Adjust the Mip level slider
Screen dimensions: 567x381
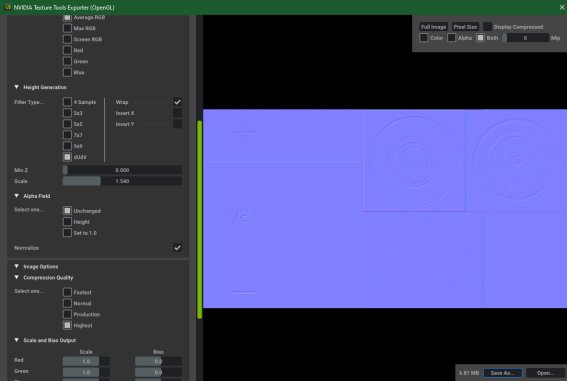525,38
